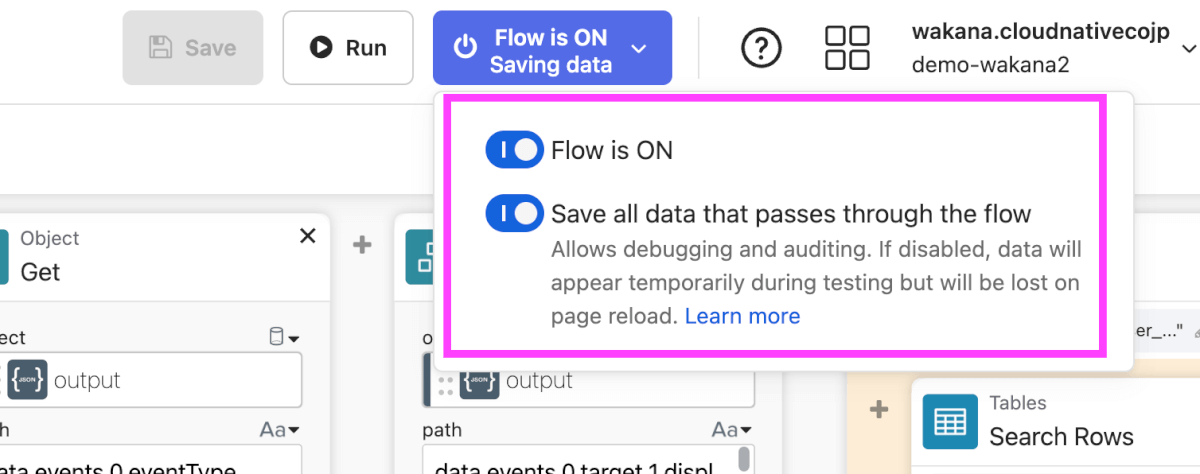Open the object field type dropdown
Screen dimensions: 1200x474
(x=284, y=338)
